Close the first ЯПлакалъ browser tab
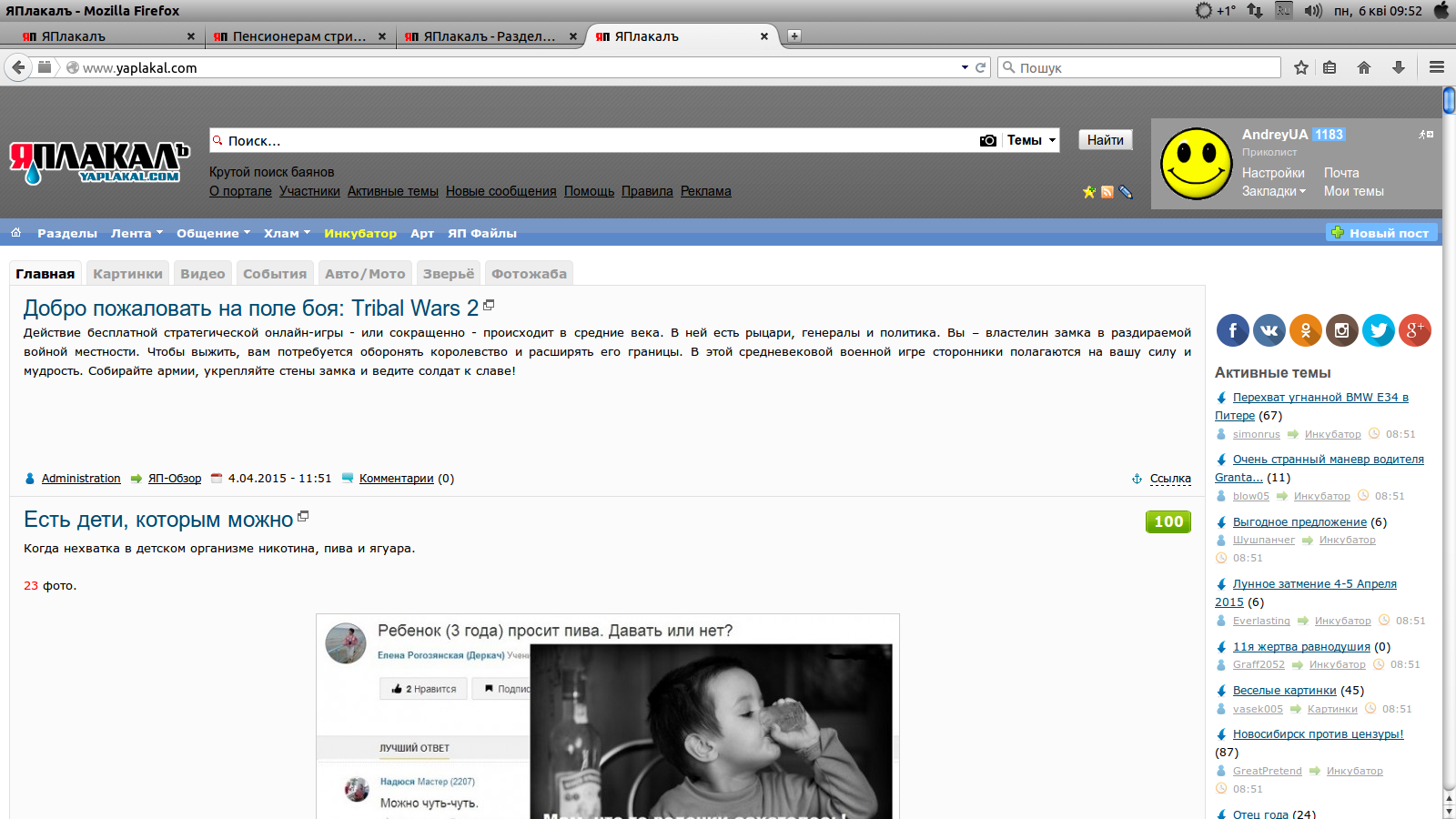The width and height of the screenshot is (1456, 819). click(190, 36)
